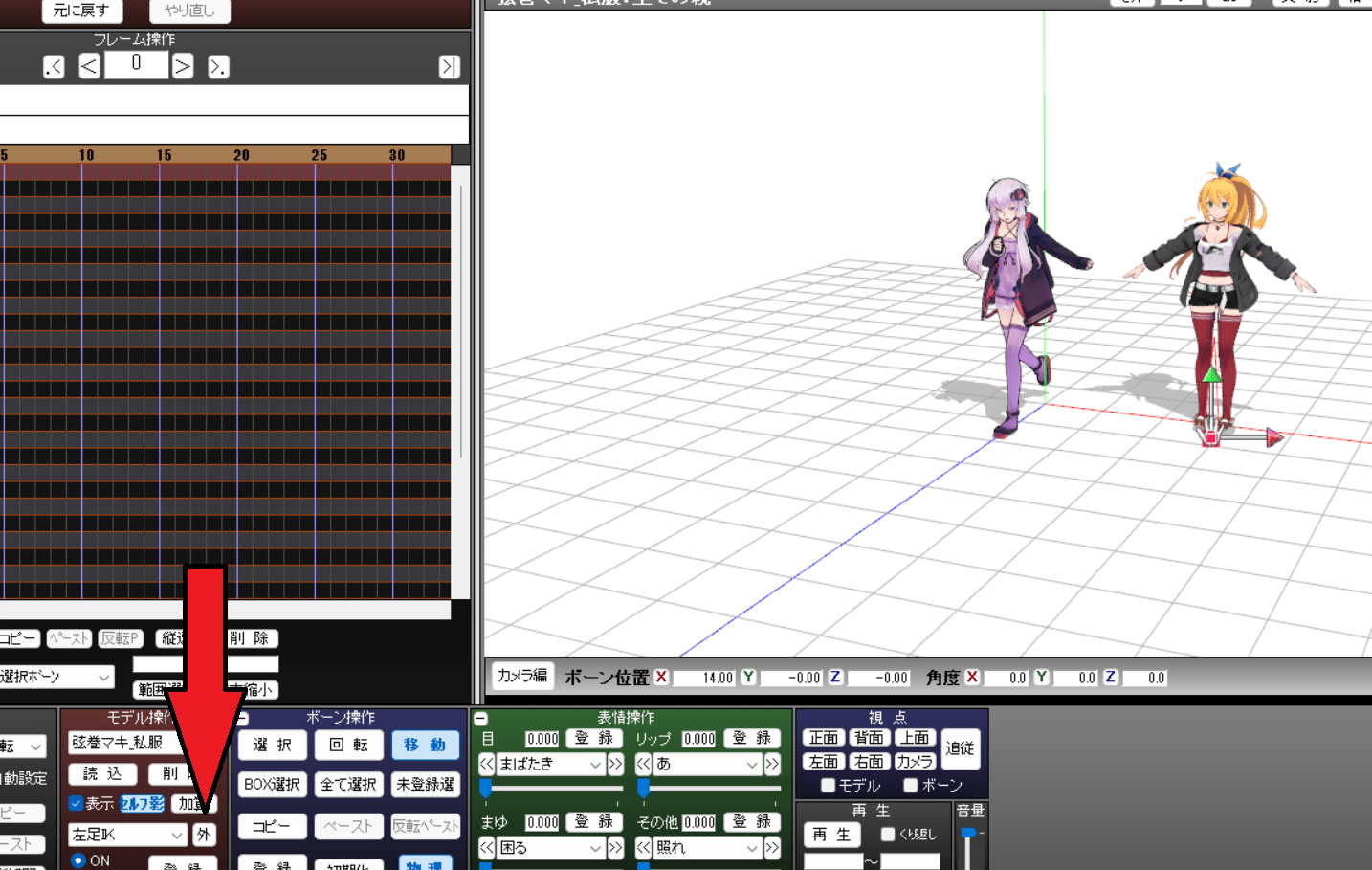Toggle the 選択 bone select mode
This screenshot has width=1372, height=870.
272,745
